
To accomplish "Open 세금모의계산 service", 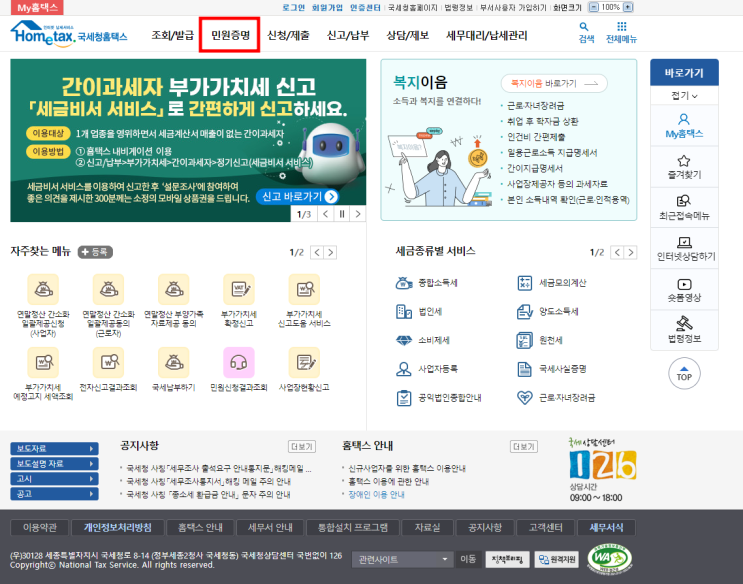I will point(551,283).
